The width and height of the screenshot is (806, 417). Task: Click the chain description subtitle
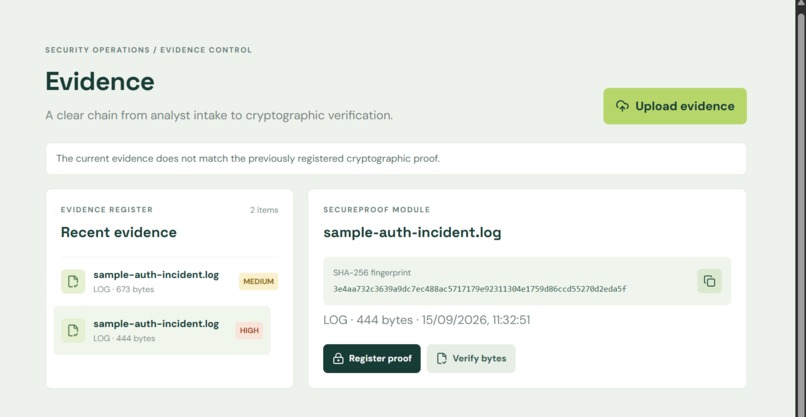click(x=219, y=115)
